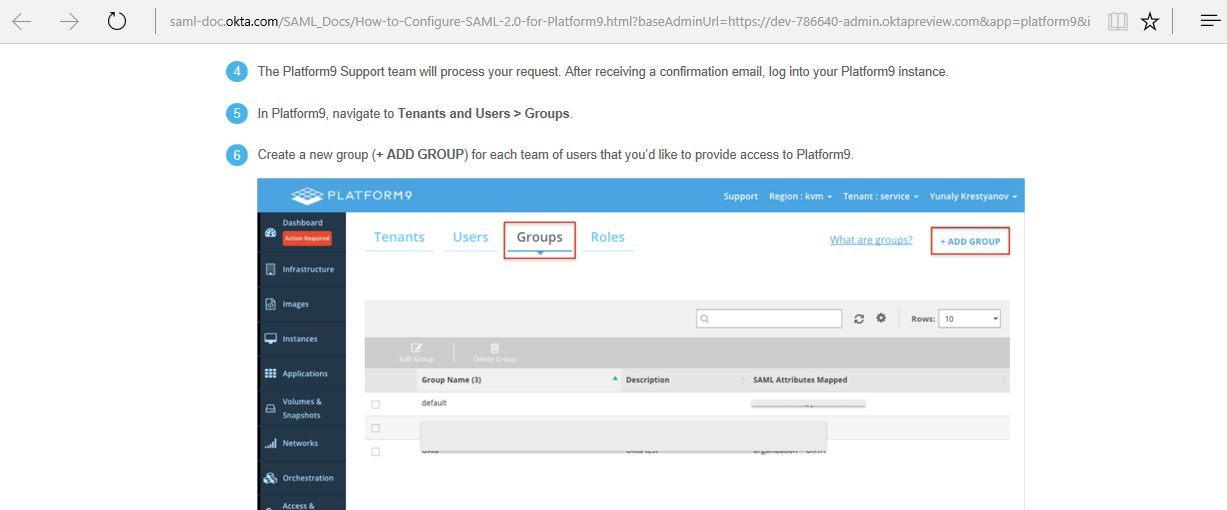The height and width of the screenshot is (510, 1227).
Task: Switch to the Tenants tab
Action: coord(399,237)
